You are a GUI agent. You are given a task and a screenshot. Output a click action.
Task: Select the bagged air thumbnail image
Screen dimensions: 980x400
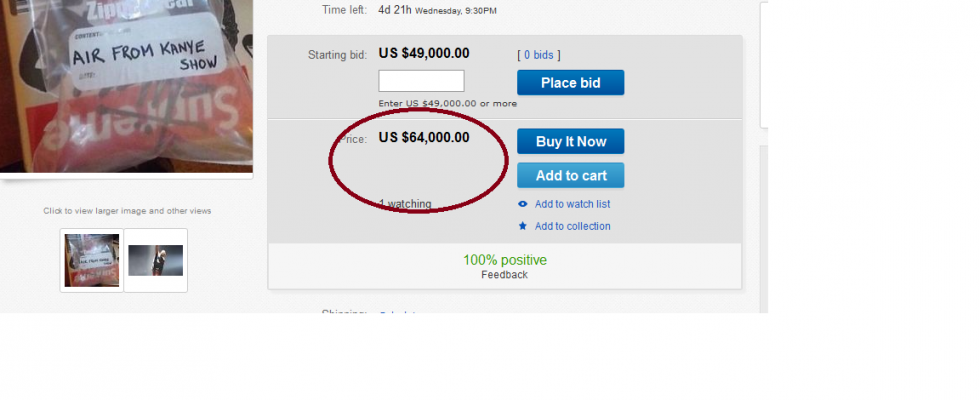92,260
